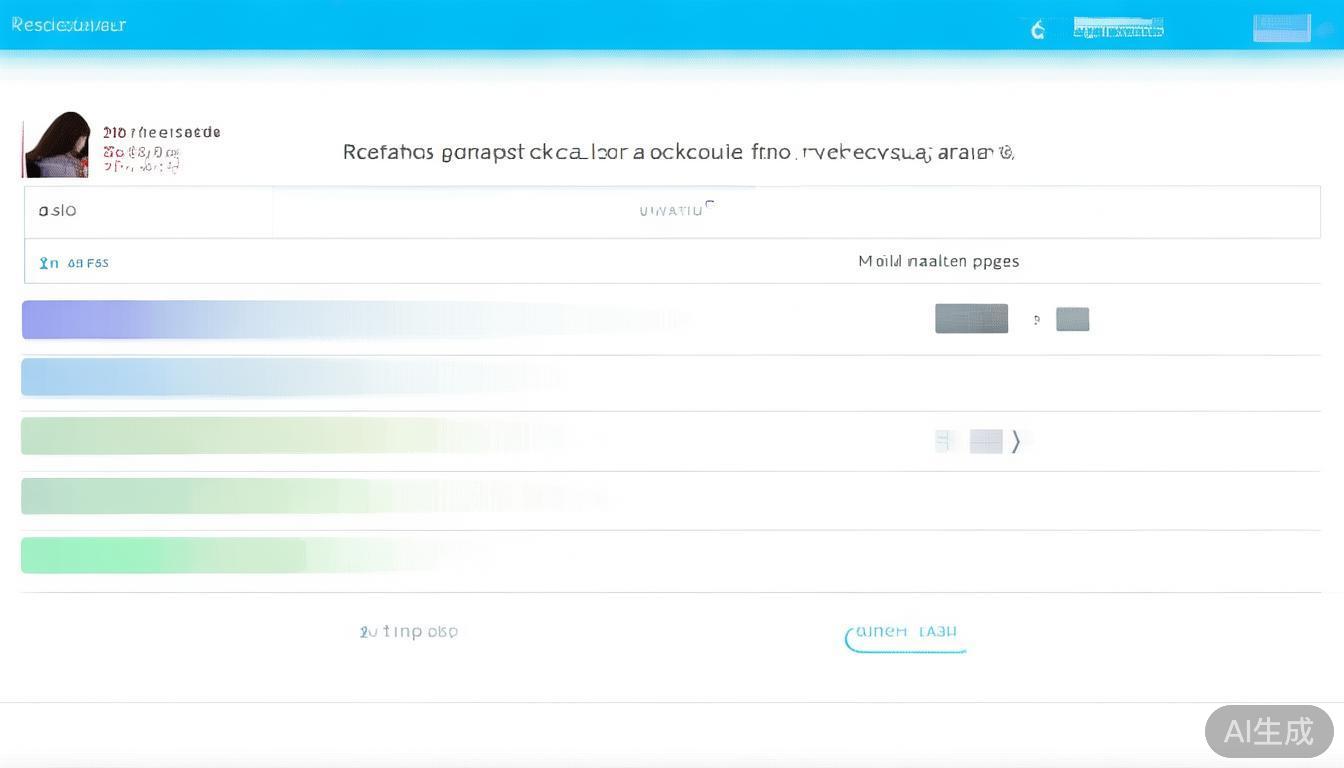Click the purple gradient bar in the first row
This screenshot has width=1344, height=768.
(x=200, y=320)
